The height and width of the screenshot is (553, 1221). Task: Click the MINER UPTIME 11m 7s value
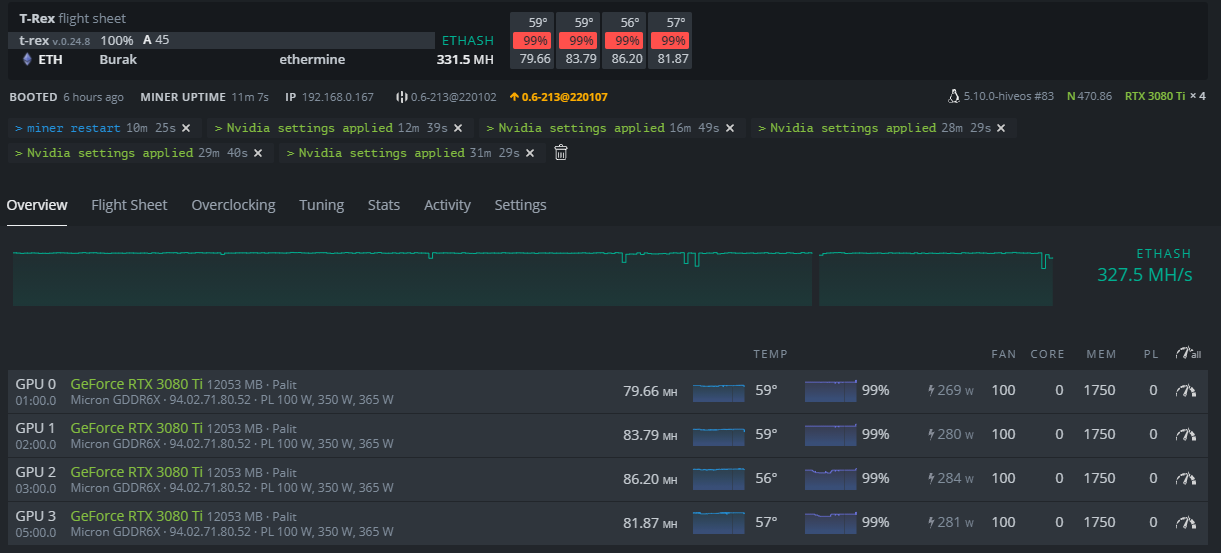click(249, 97)
